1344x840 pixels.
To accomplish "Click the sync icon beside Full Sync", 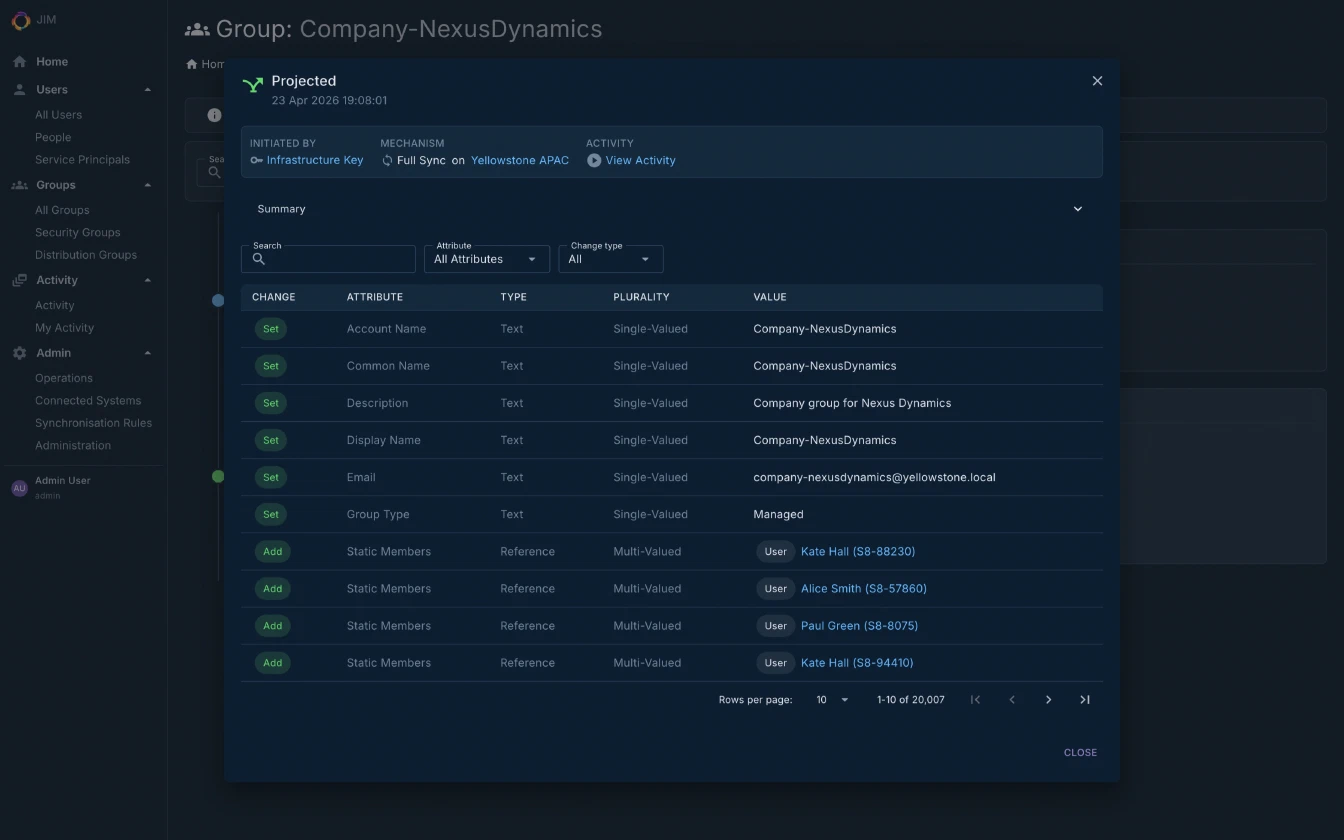I will pos(385,160).
